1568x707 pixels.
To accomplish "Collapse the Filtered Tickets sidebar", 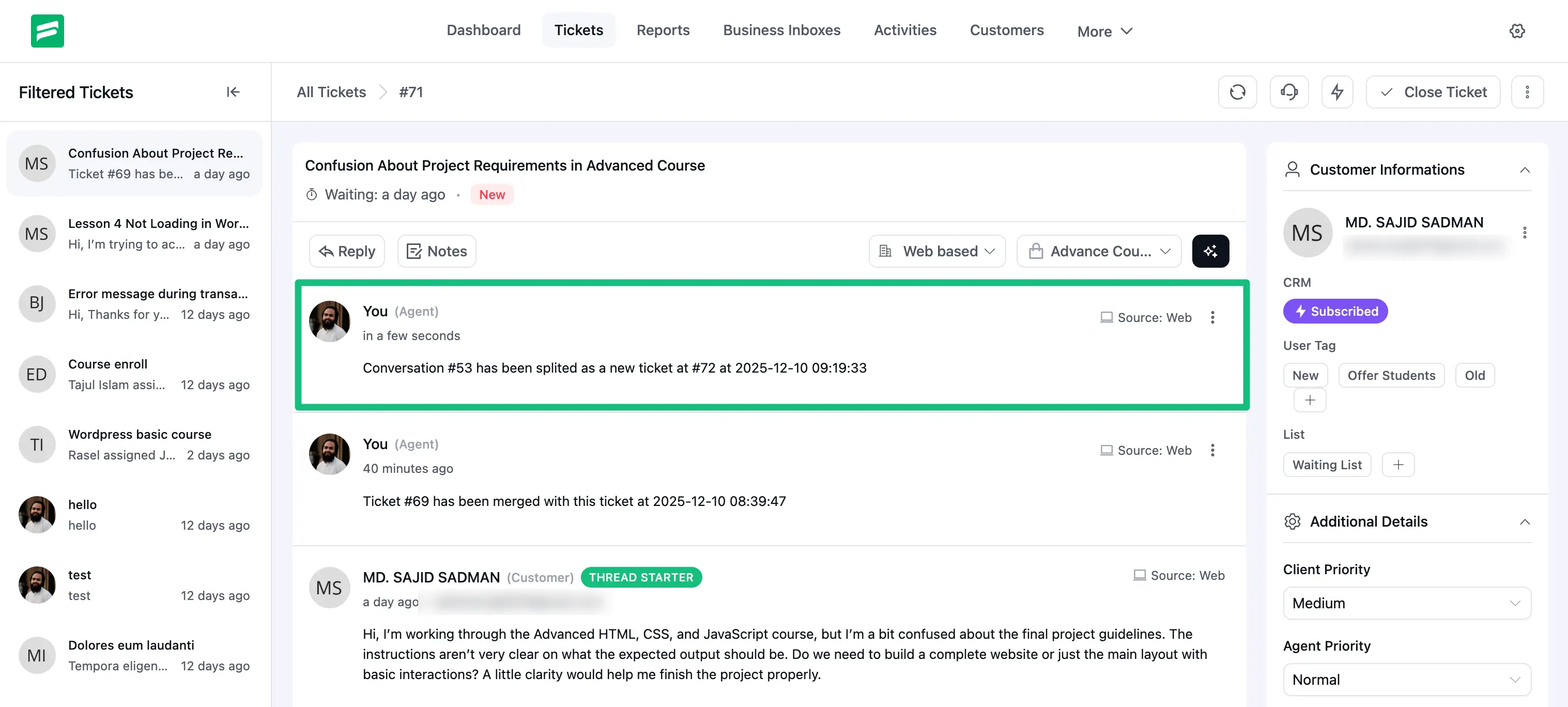I will tap(233, 92).
